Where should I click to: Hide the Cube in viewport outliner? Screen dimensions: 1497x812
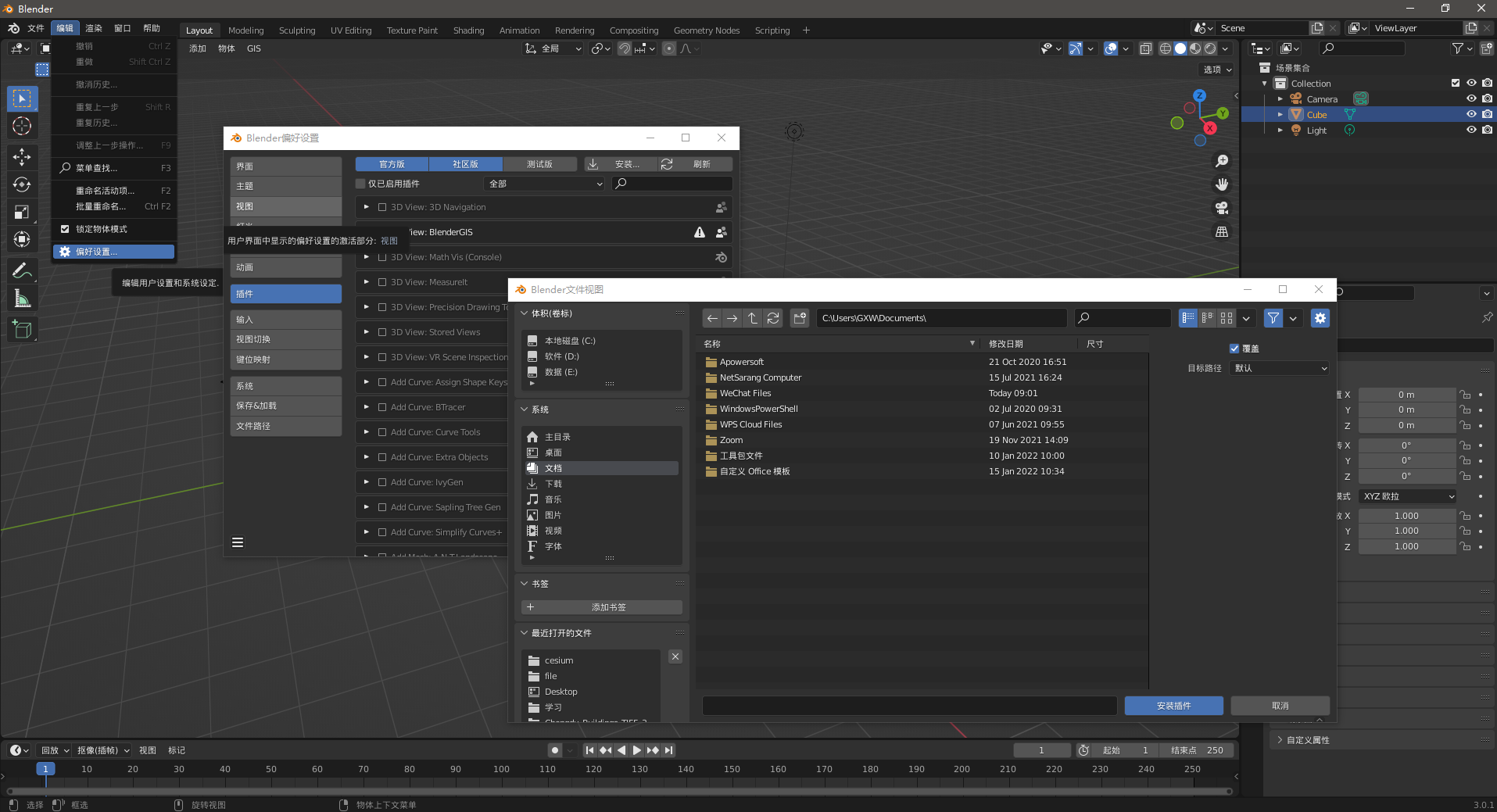1471,114
